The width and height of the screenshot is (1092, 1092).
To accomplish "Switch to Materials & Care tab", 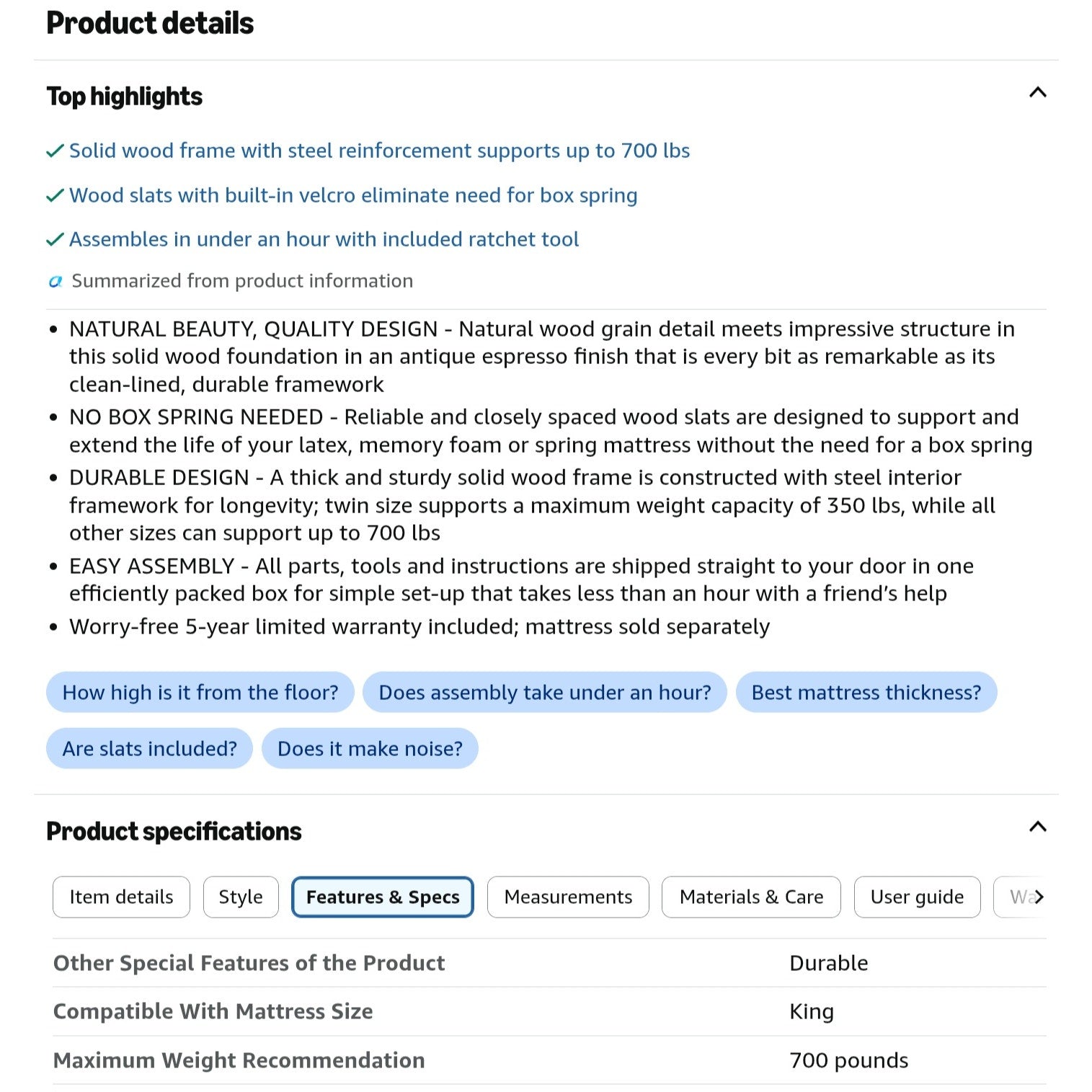I will pyautogui.click(x=751, y=897).
